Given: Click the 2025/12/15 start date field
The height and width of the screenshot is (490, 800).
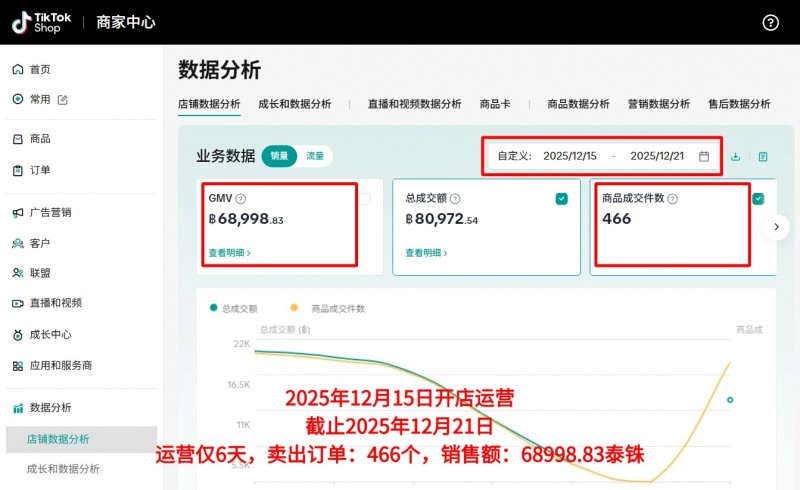Looking at the screenshot, I should pyautogui.click(x=570, y=156).
